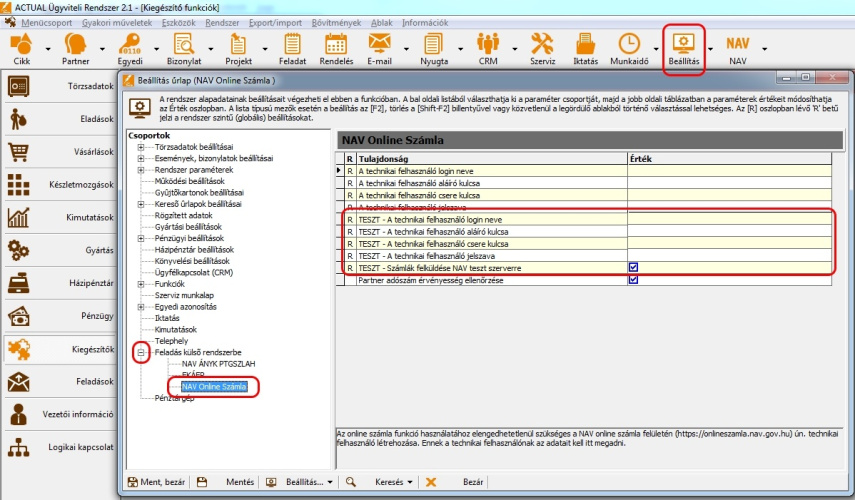This screenshot has width=855, height=500.
Task: Open the Cikk toolbar icon
Action: tap(20, 47)
